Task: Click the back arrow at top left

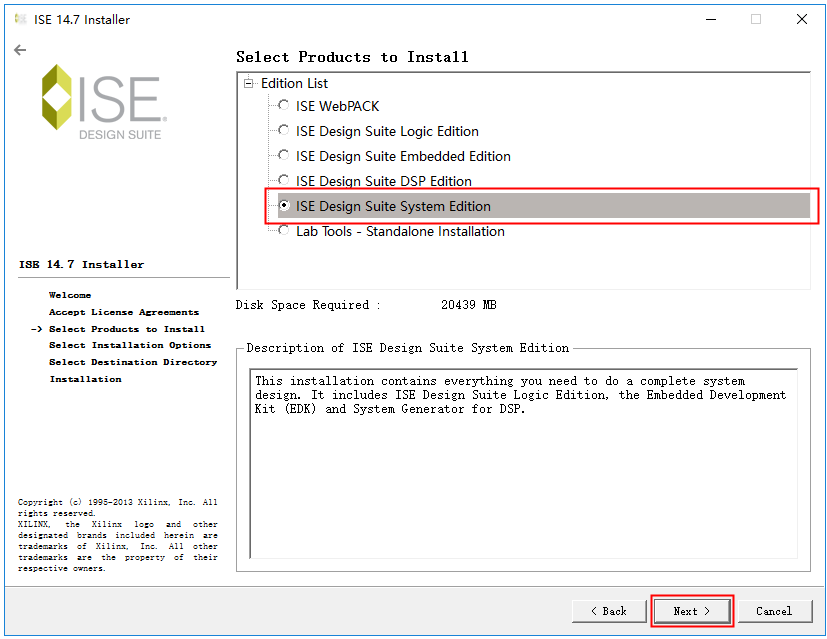Action: click(20, 50)
